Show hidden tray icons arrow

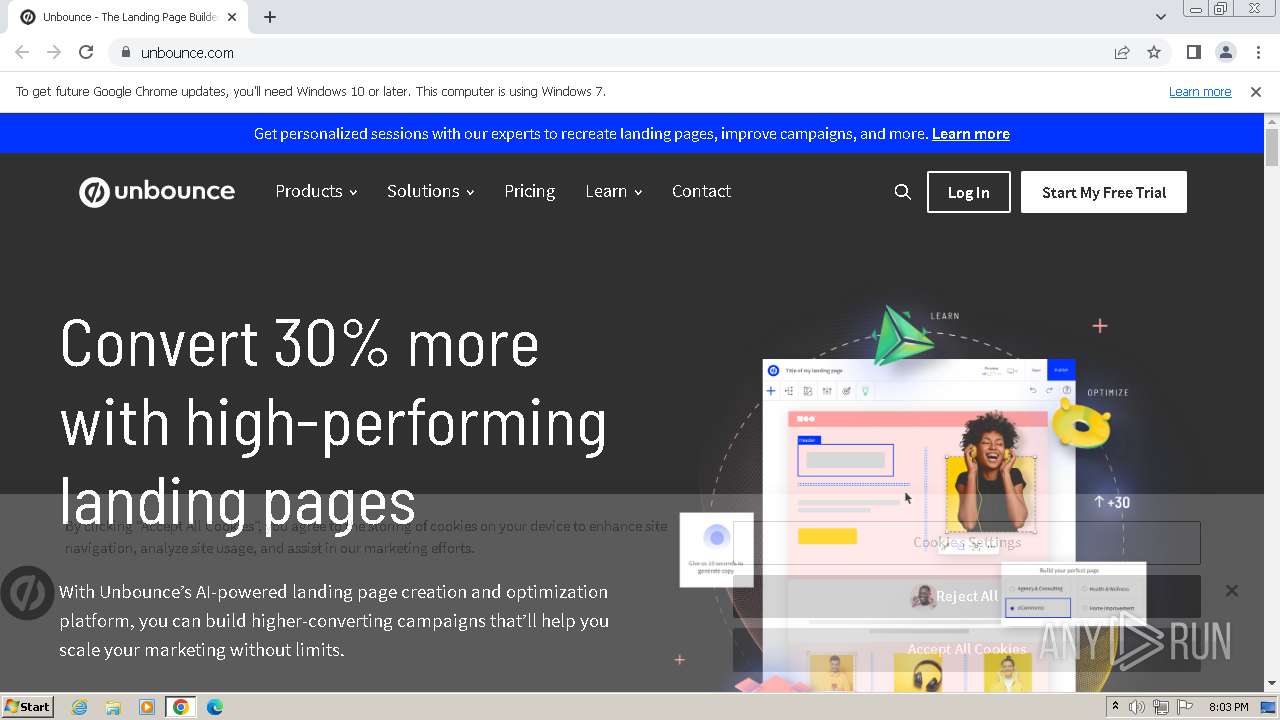(x=1115, y=707)
